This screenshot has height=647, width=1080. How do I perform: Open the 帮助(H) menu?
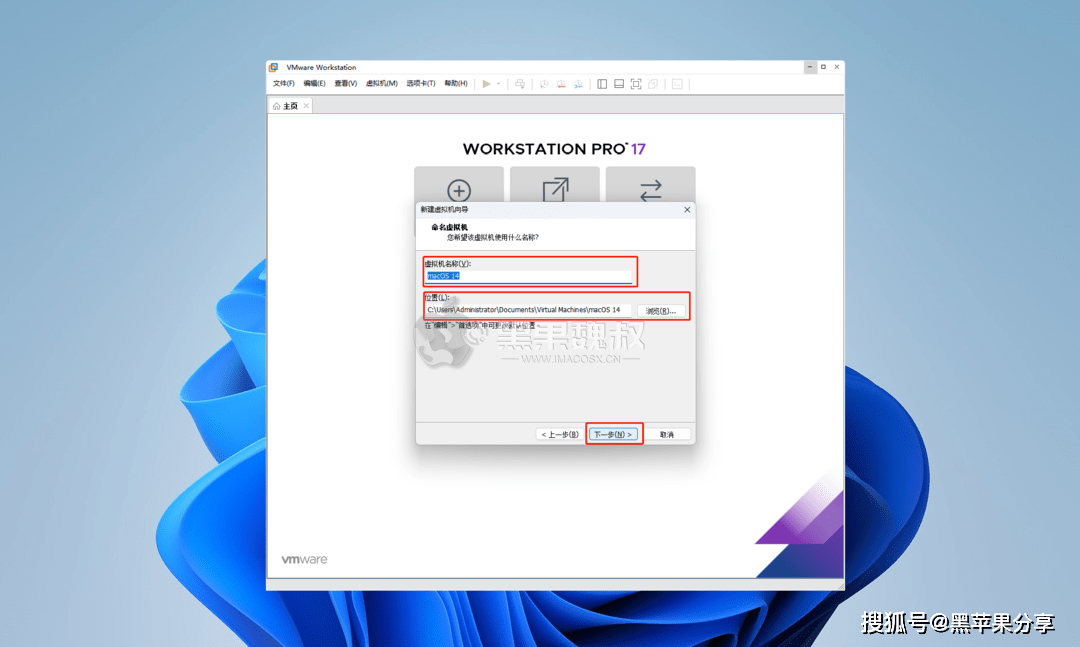tap(456, 83)
